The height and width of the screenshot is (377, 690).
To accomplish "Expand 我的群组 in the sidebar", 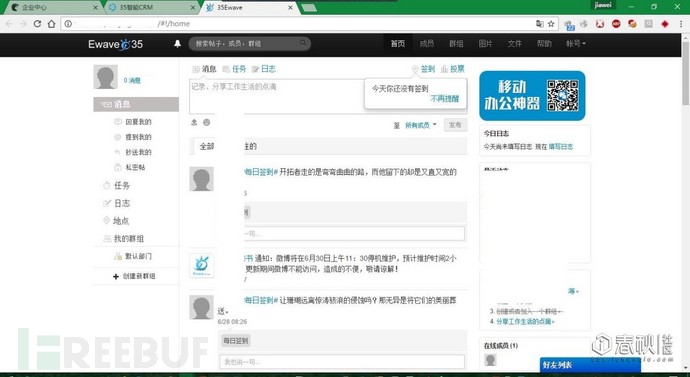I will (x=124, y=238).
